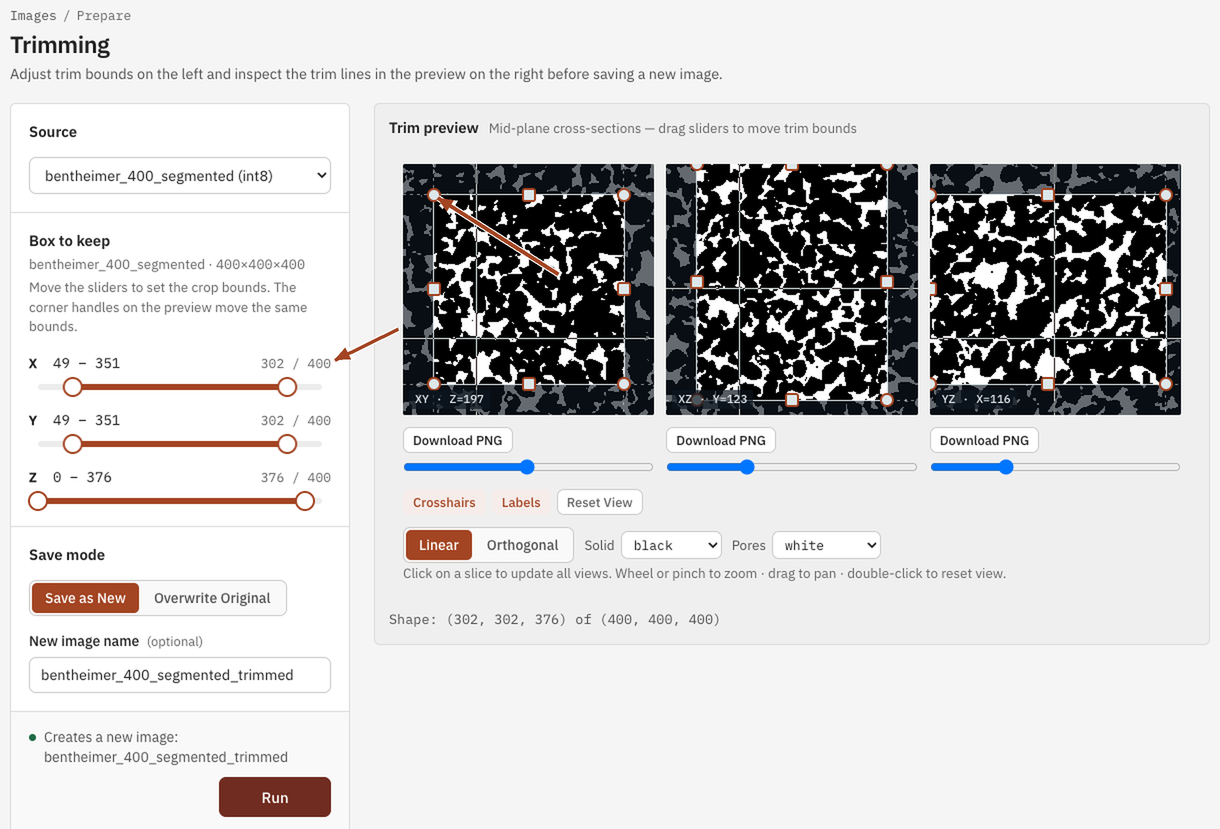Click the right edge square handle in XZ preview

887,282
